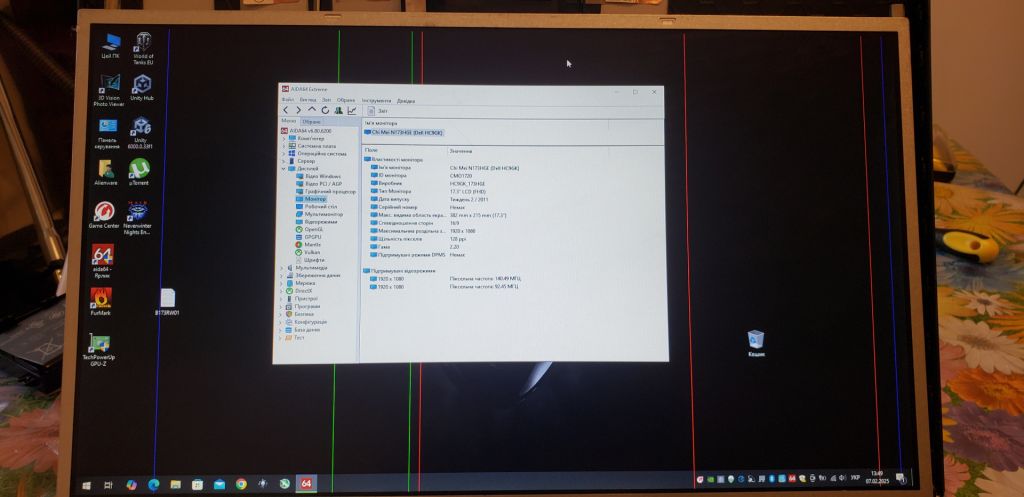1024x497 pixels.
Task: Open the Обране menu in menu bar
Action: point(346,100)
